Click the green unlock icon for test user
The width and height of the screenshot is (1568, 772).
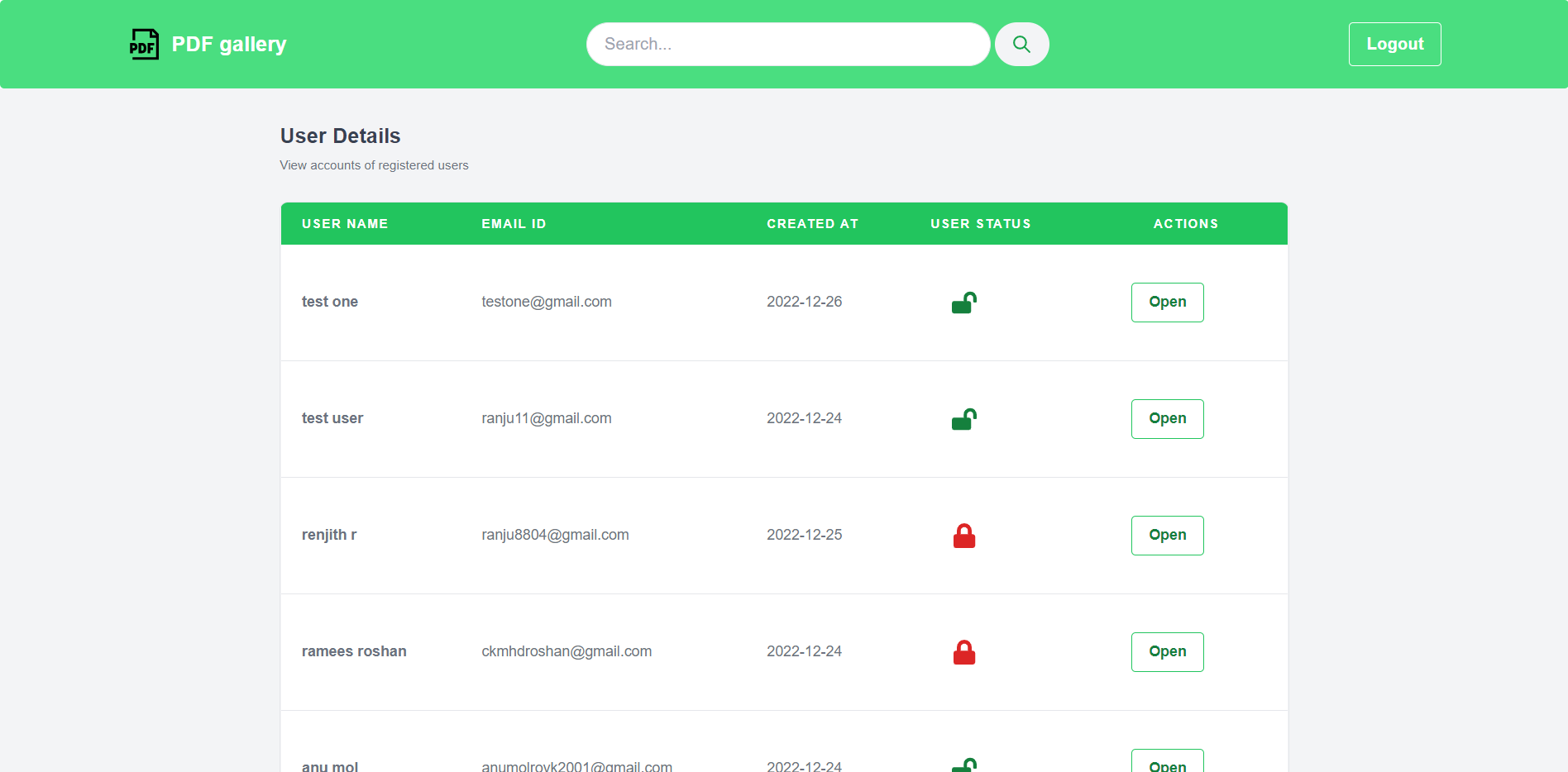(x=964, y=419)
